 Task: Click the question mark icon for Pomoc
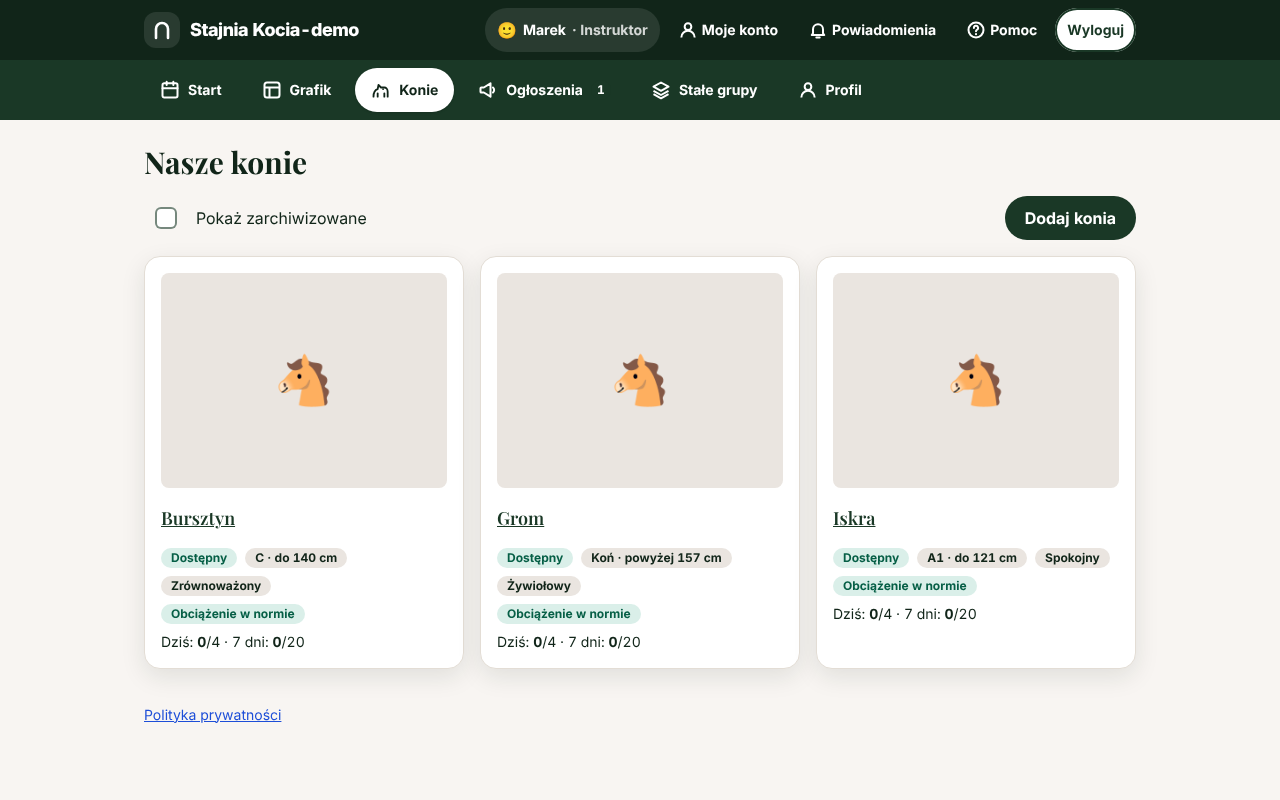coord(976,30)
